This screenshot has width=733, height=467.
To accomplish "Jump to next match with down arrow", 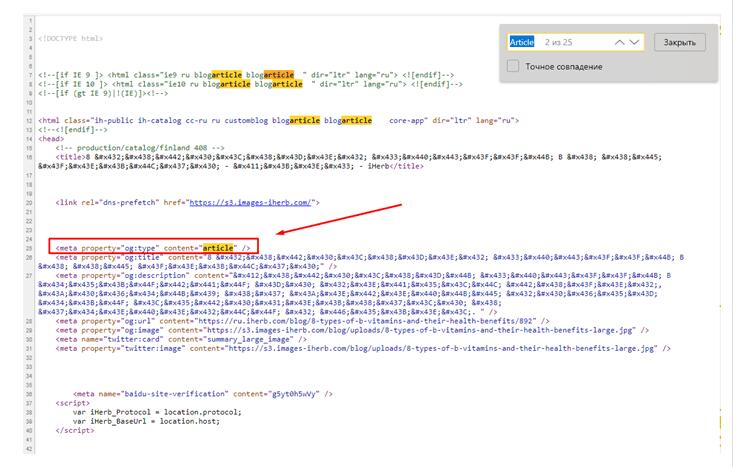I will [635, 43].
